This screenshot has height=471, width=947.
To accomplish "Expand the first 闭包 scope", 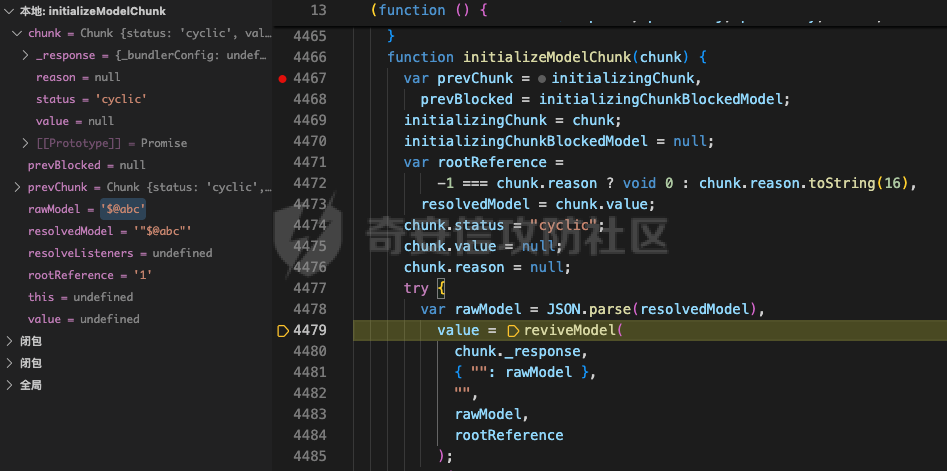I will tap(9, 341).
